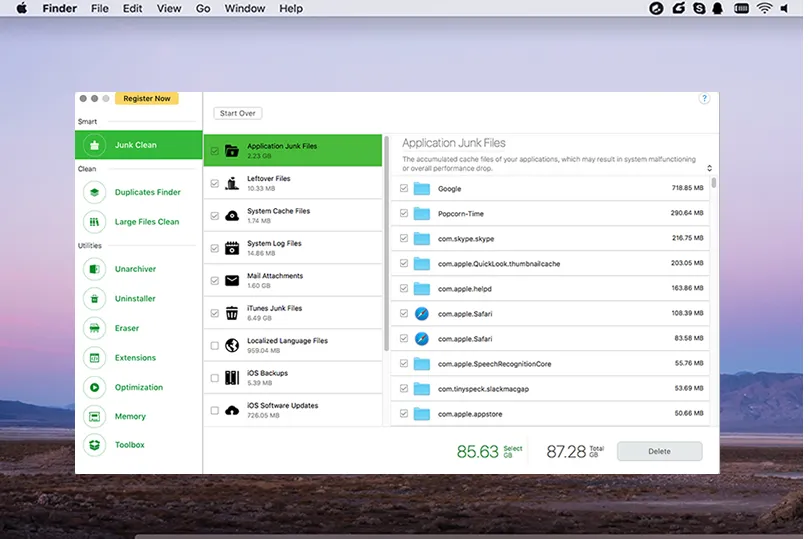The image size is (808, 539).
Task: Show the Memory utility
Action: (x=130, y=416)
